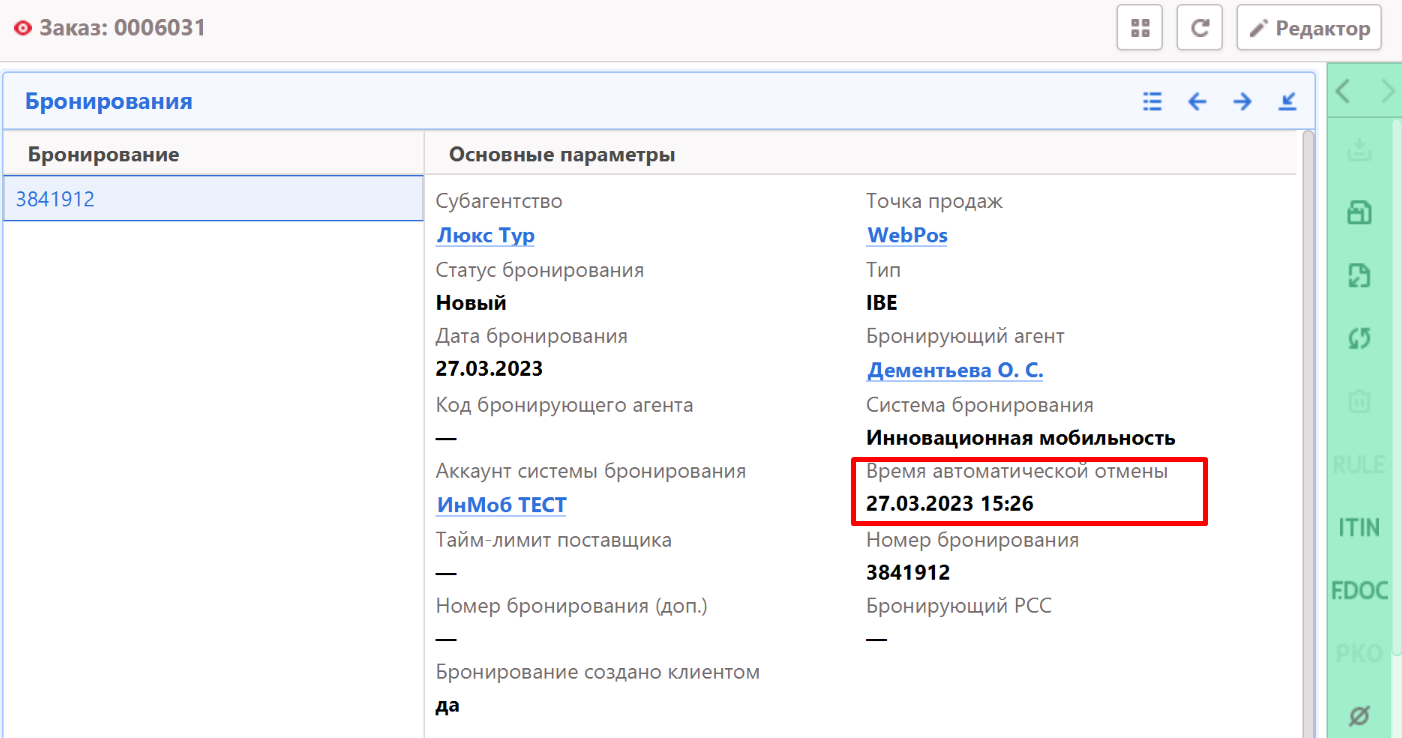Screen dimensions: 1402x738
Task: Click the grid view icon button
Action: [x=1139, y=28]
